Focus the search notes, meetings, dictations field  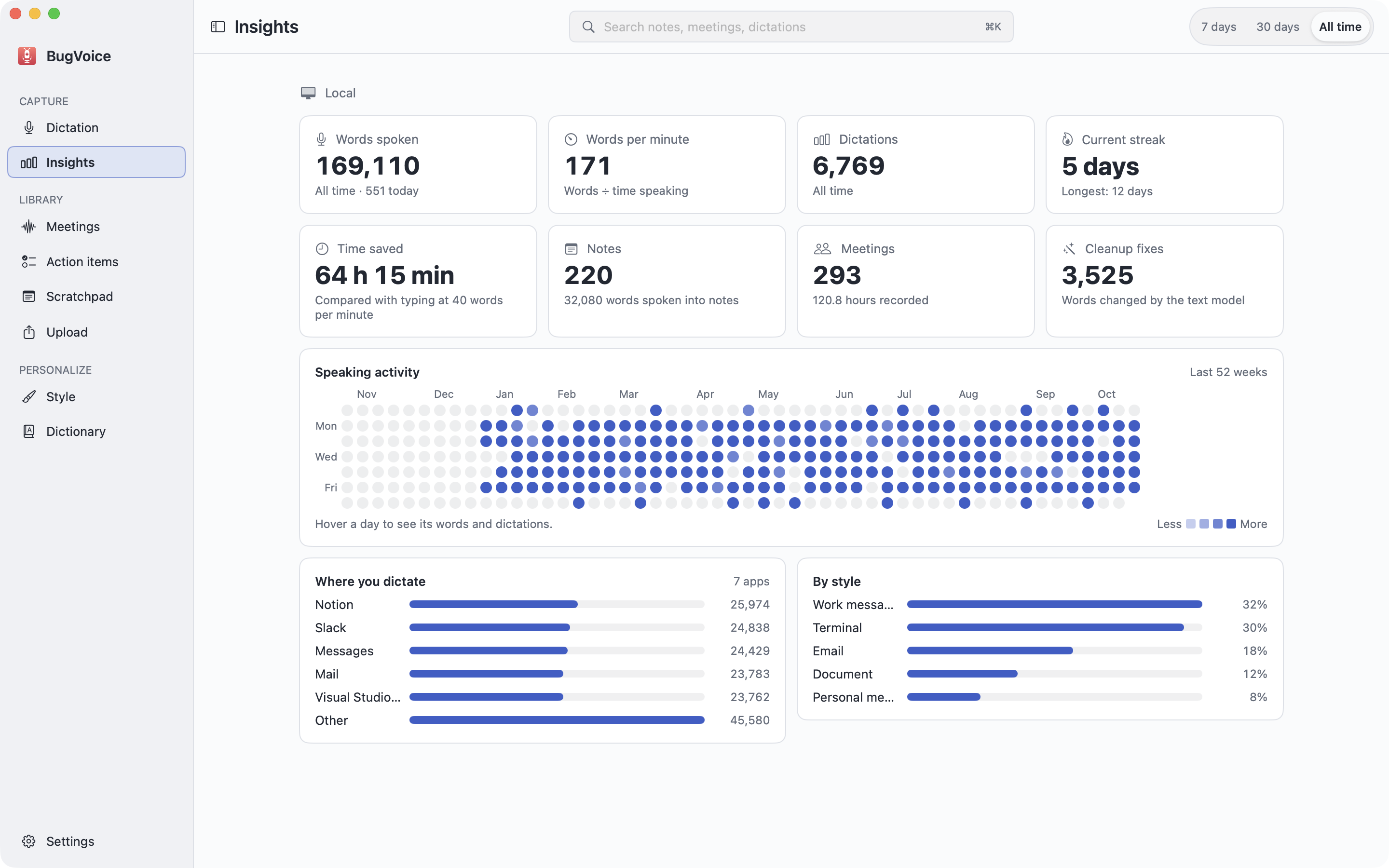click(x=791, y=27)
